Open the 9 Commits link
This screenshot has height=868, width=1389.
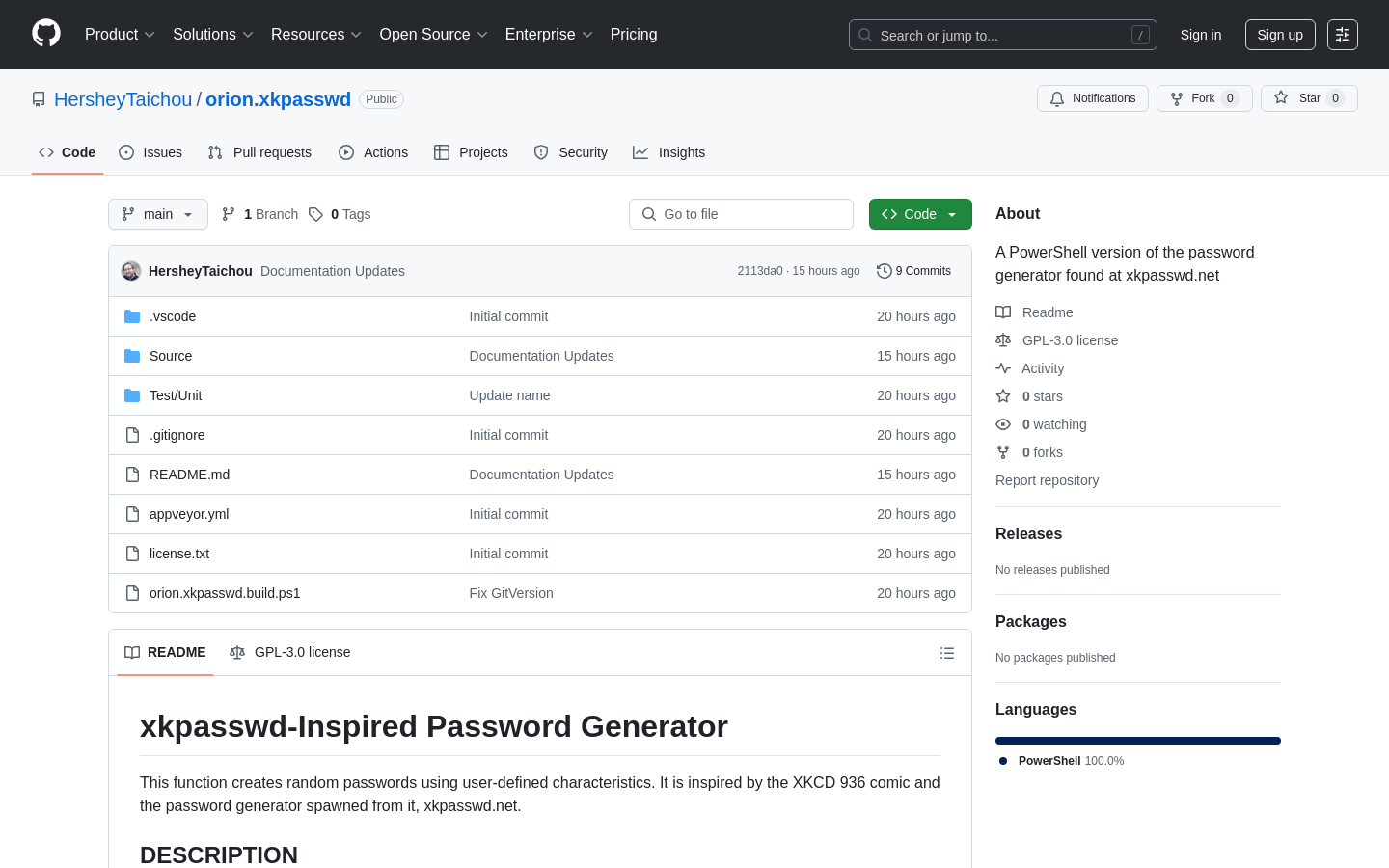click(914, 271)
